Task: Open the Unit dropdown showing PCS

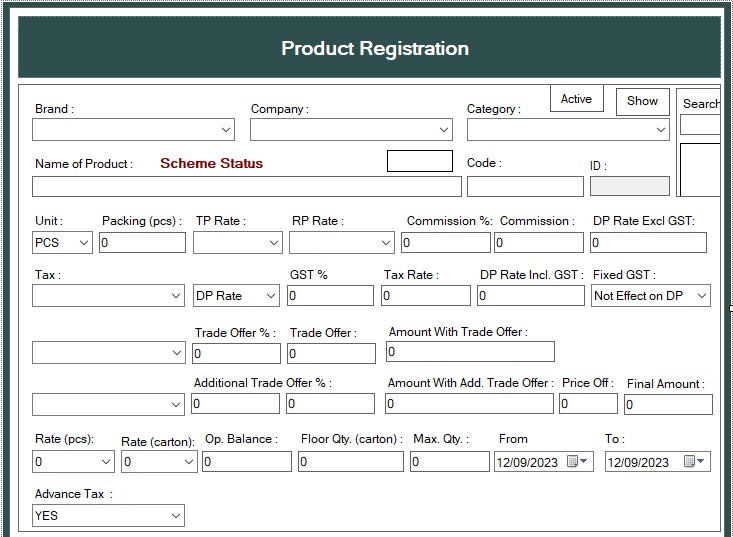Action: [x=83, y=243]
